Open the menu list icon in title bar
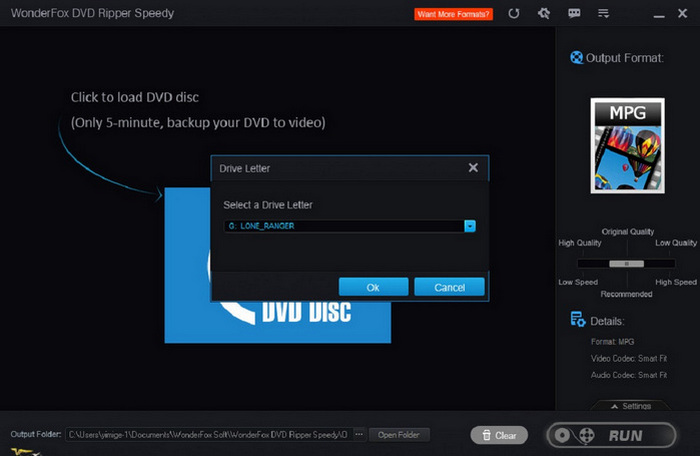700x456 pixels. [x=604, y=13]
